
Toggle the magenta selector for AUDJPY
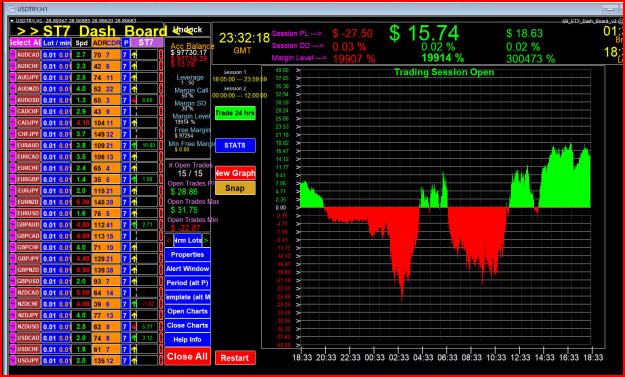coord(12,77)
